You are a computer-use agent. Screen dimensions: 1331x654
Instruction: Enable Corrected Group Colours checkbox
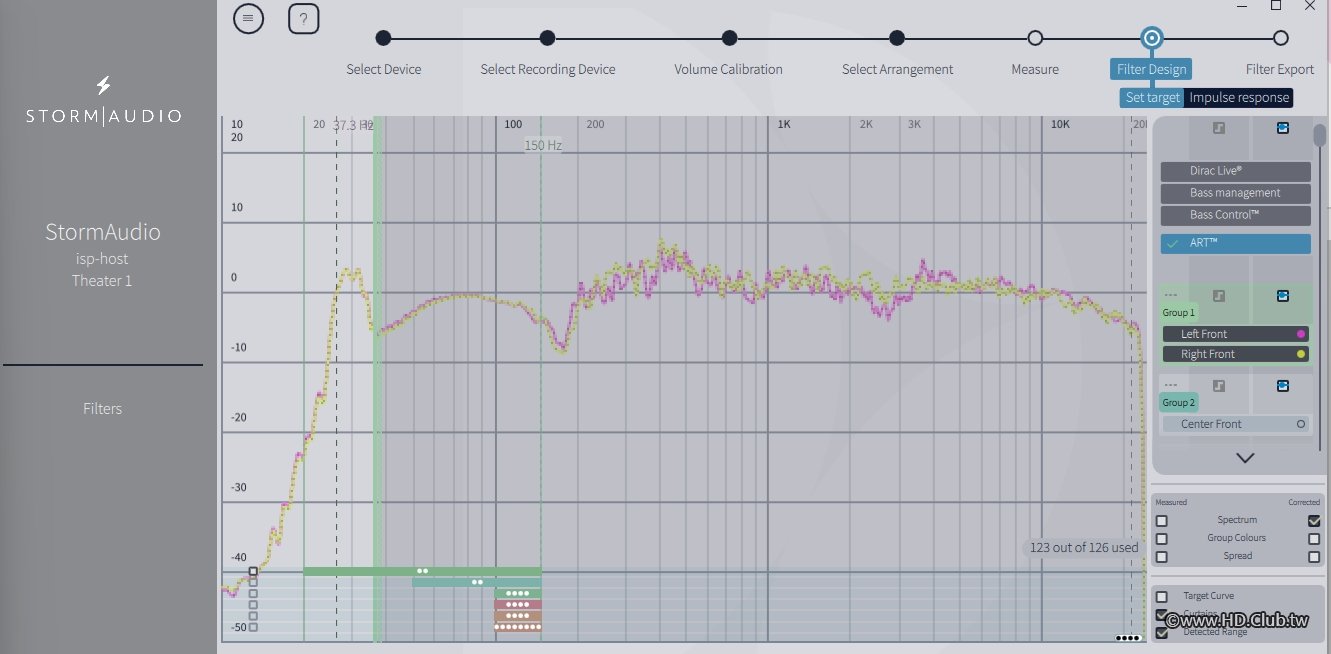[x=1313, y=538]
